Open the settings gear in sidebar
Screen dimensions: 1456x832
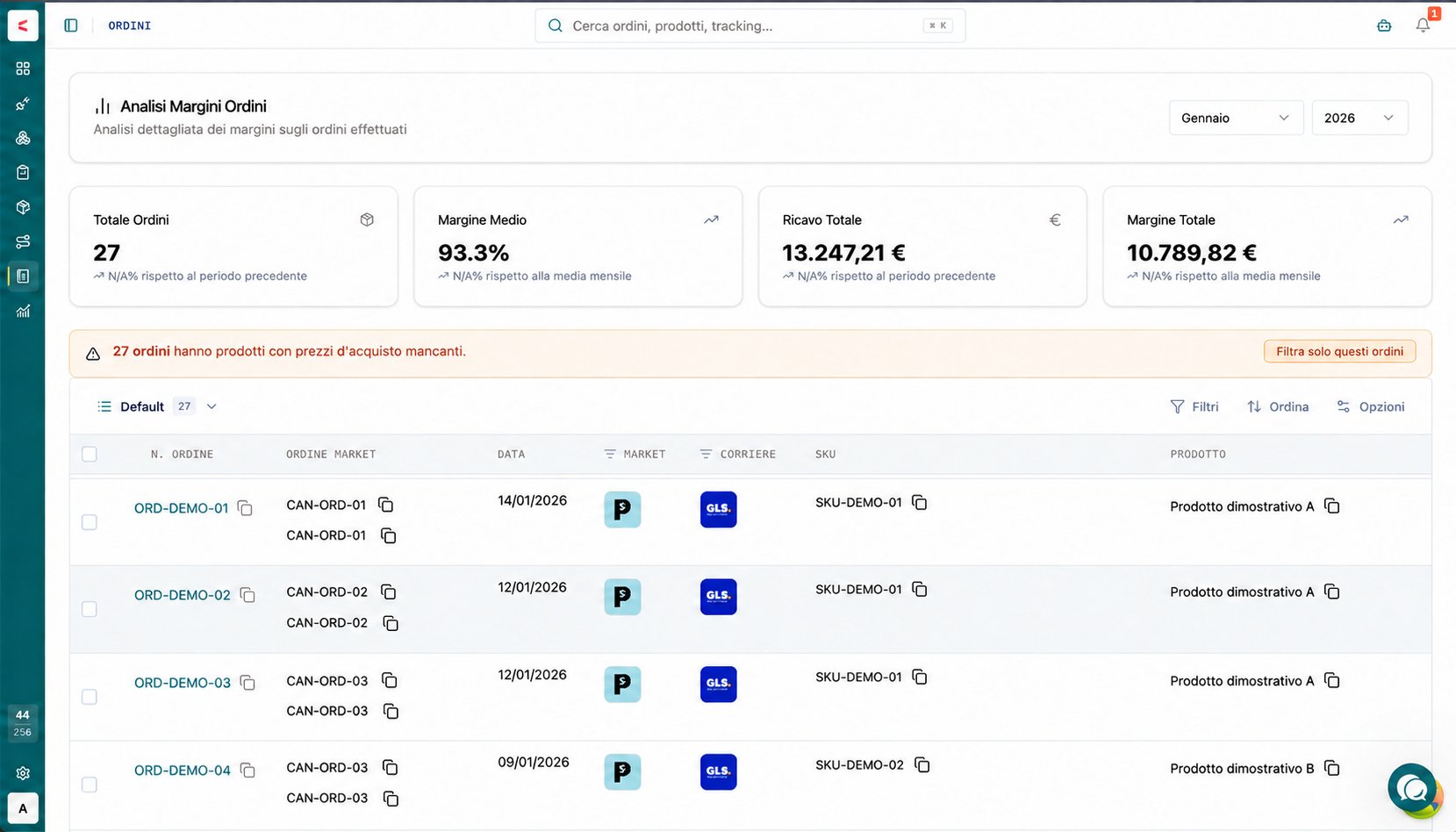pos(23,773)
